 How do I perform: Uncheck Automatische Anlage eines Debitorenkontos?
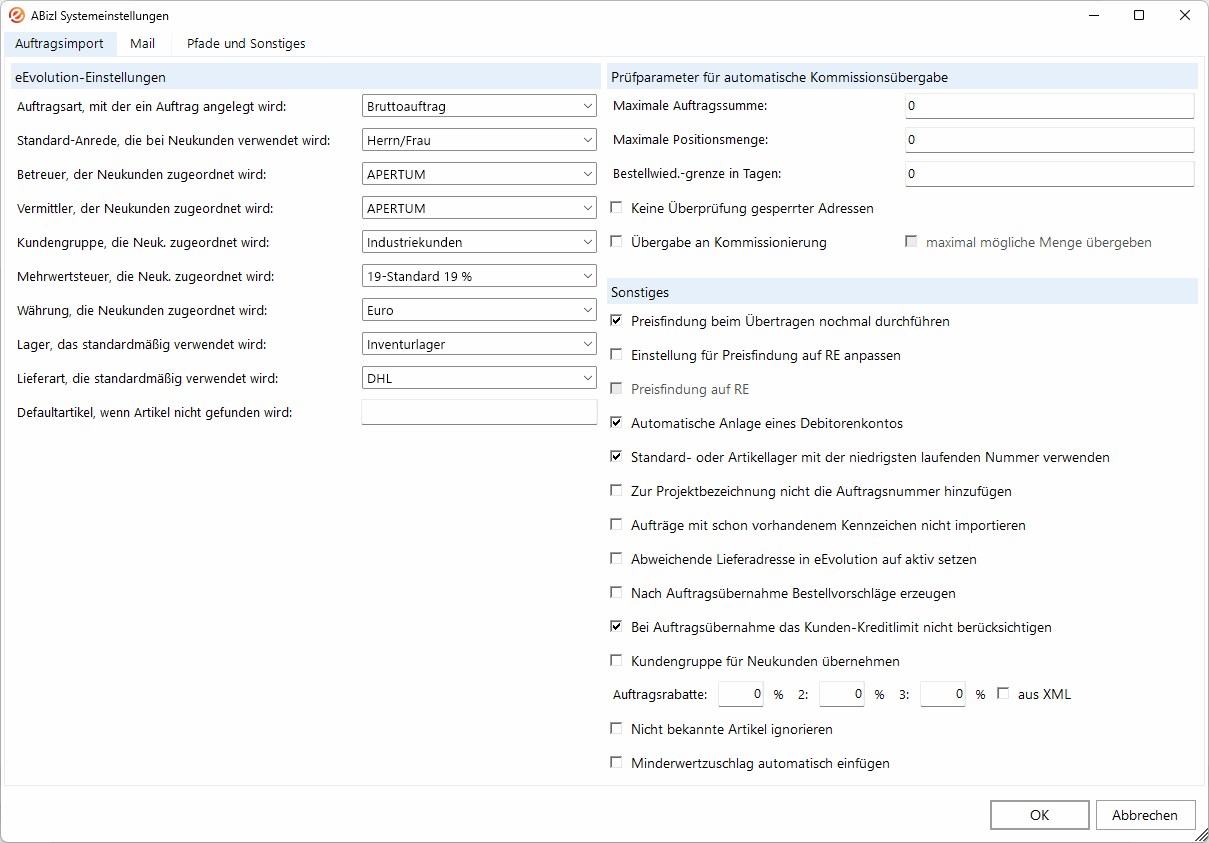coord(617,423)
